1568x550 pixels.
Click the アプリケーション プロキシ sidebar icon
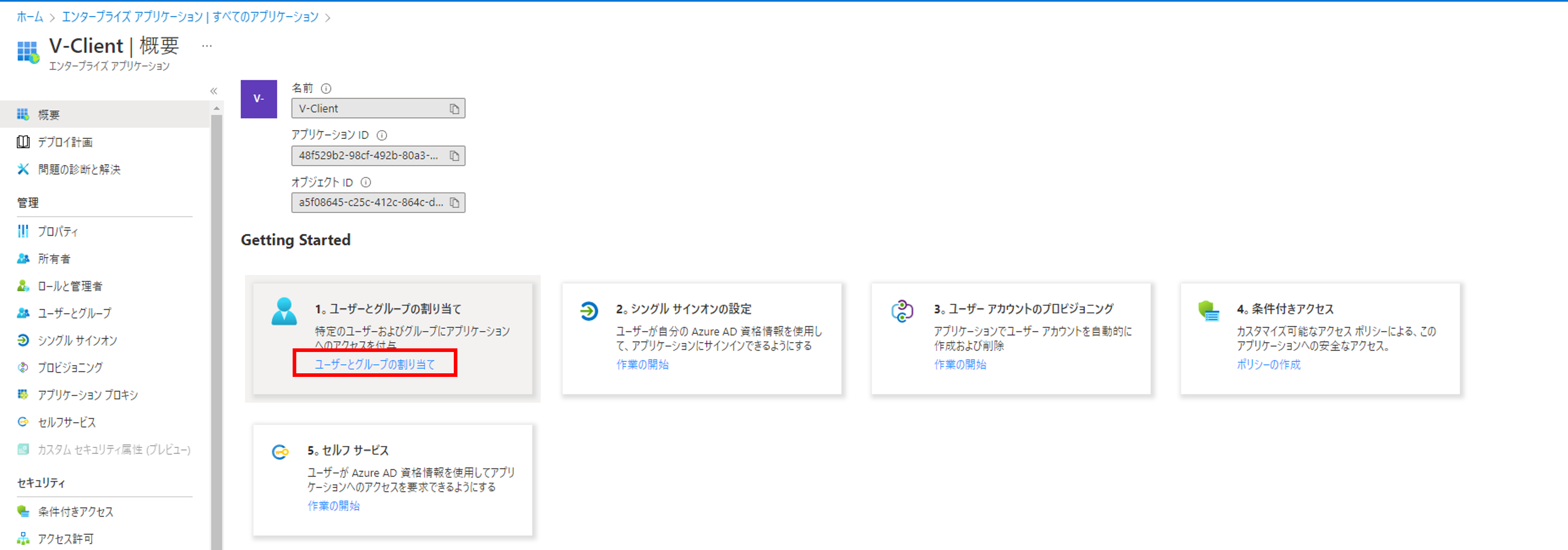(23, 395)
